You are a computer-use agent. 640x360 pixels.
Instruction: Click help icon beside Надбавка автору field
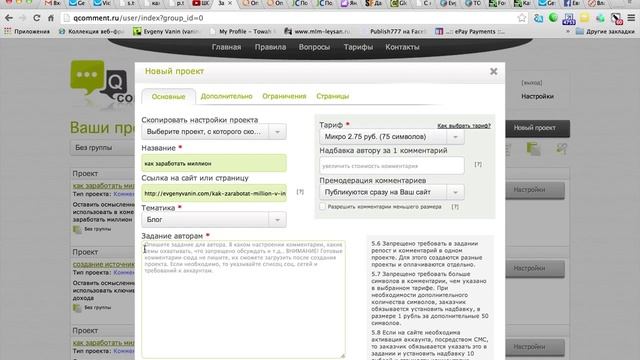point(478,164)
